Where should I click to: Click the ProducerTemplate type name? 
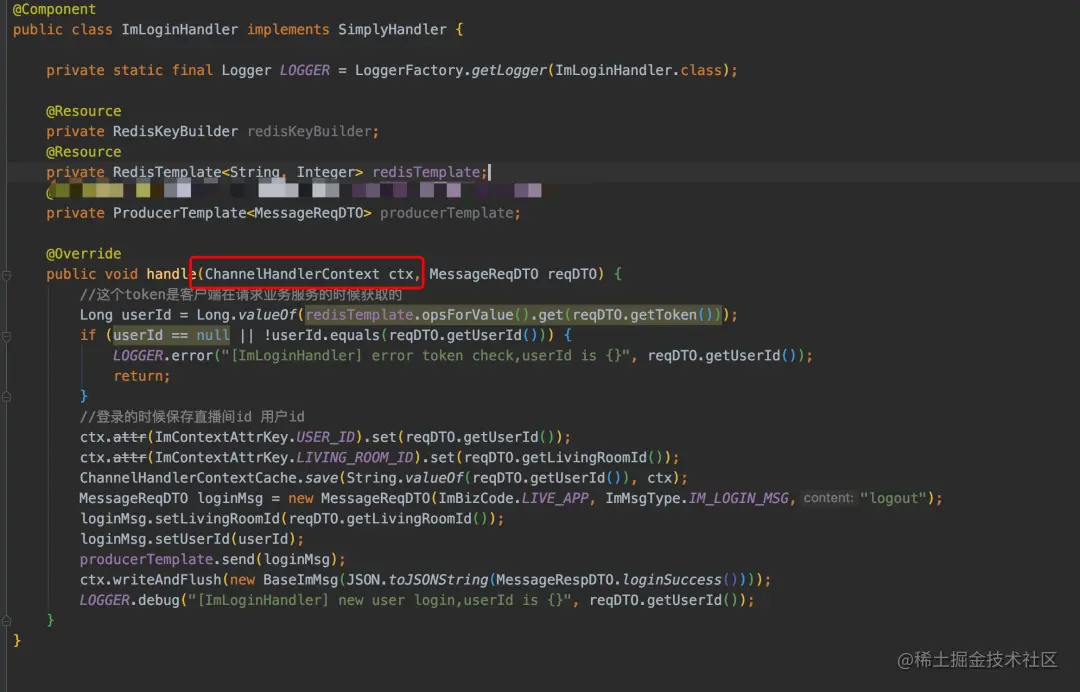tap(179, 213)
